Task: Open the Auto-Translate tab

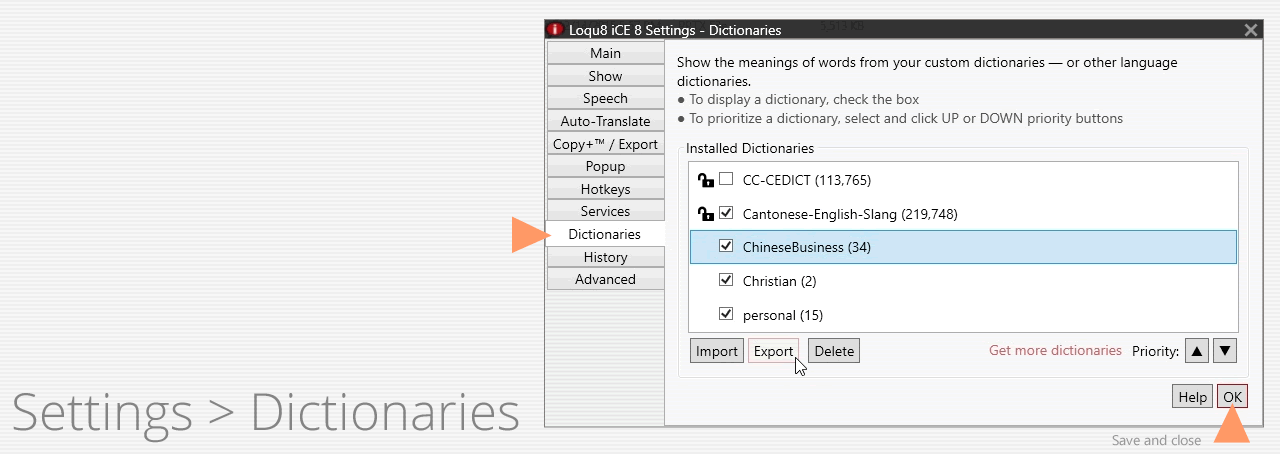Action: coord(605,121)
